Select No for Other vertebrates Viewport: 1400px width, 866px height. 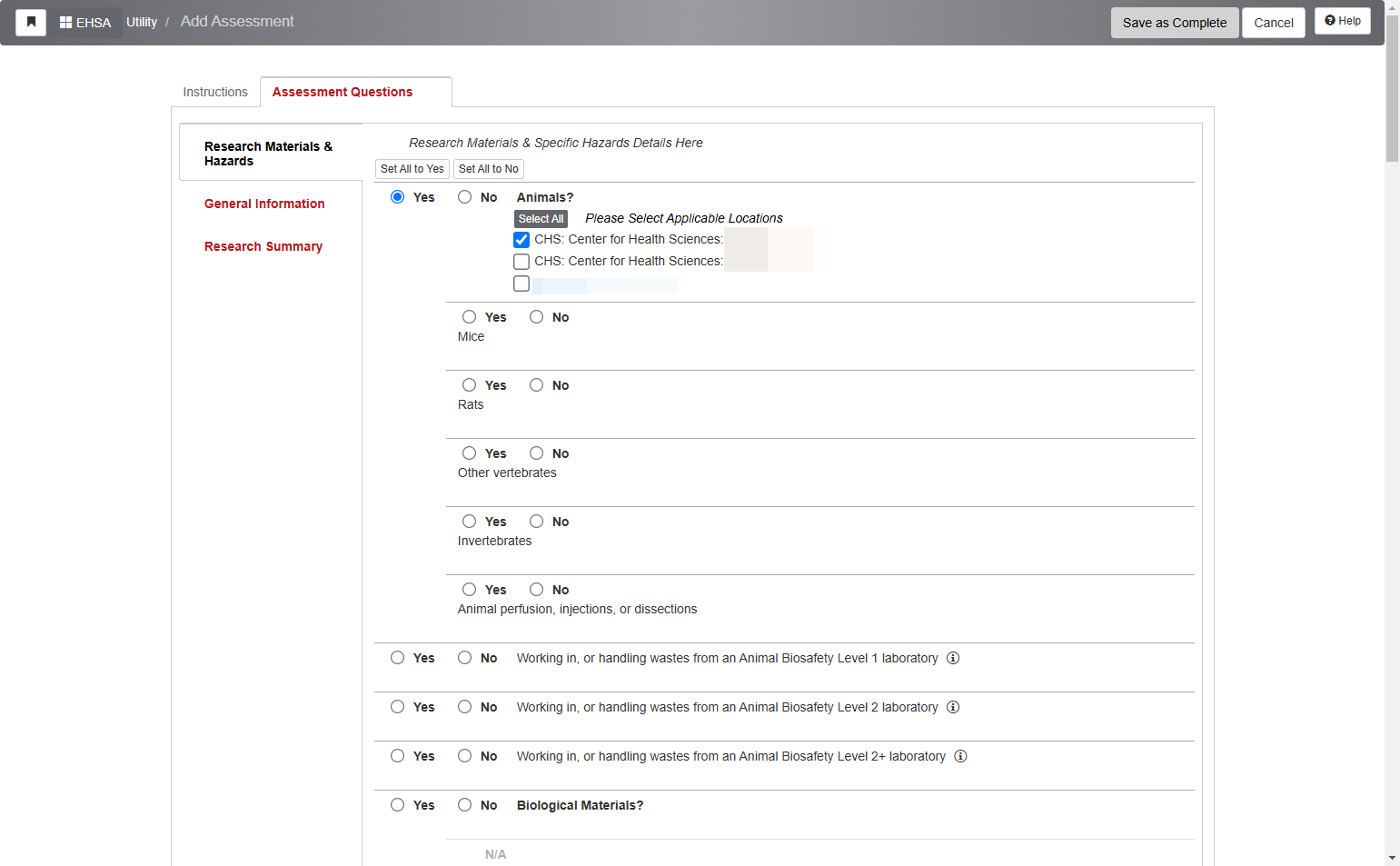click(536, 453)
